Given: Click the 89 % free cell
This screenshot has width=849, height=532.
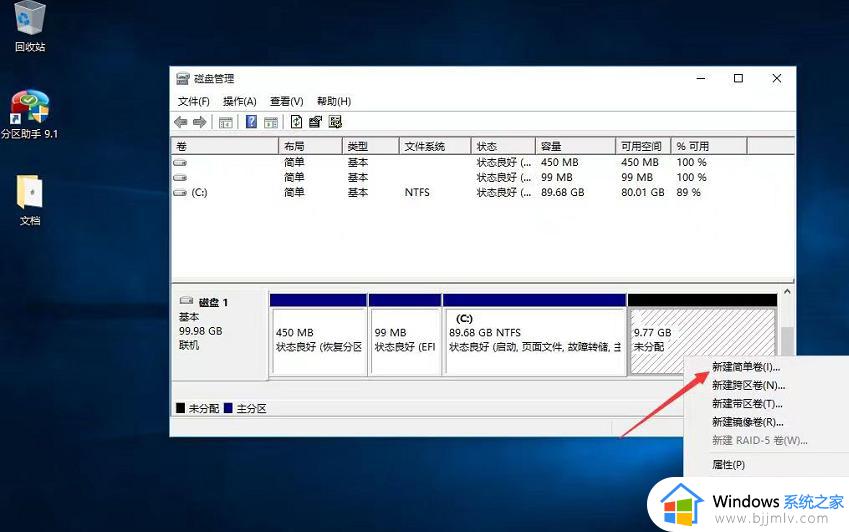Looking at the screenshot, I should [688, 193].
